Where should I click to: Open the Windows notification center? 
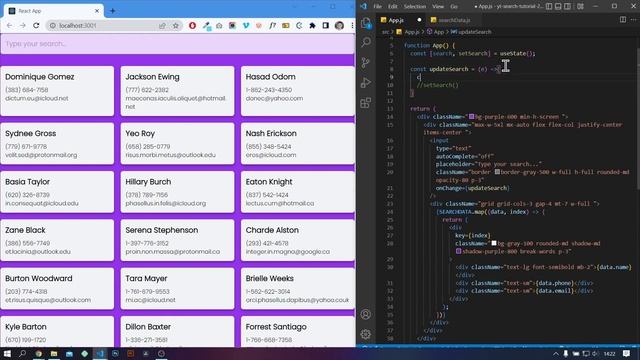(627, 353)
